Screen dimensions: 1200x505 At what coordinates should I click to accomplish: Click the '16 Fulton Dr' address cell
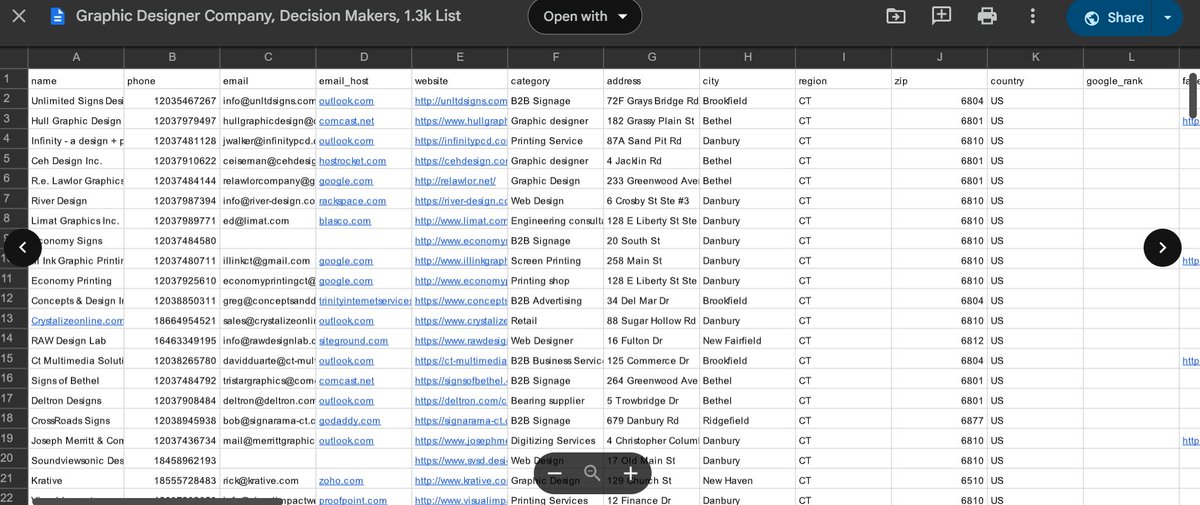(x=651, y=341)
